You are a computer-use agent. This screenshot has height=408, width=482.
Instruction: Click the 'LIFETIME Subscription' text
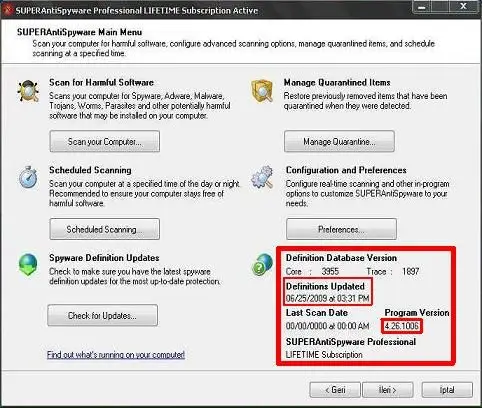click(324, 355)
